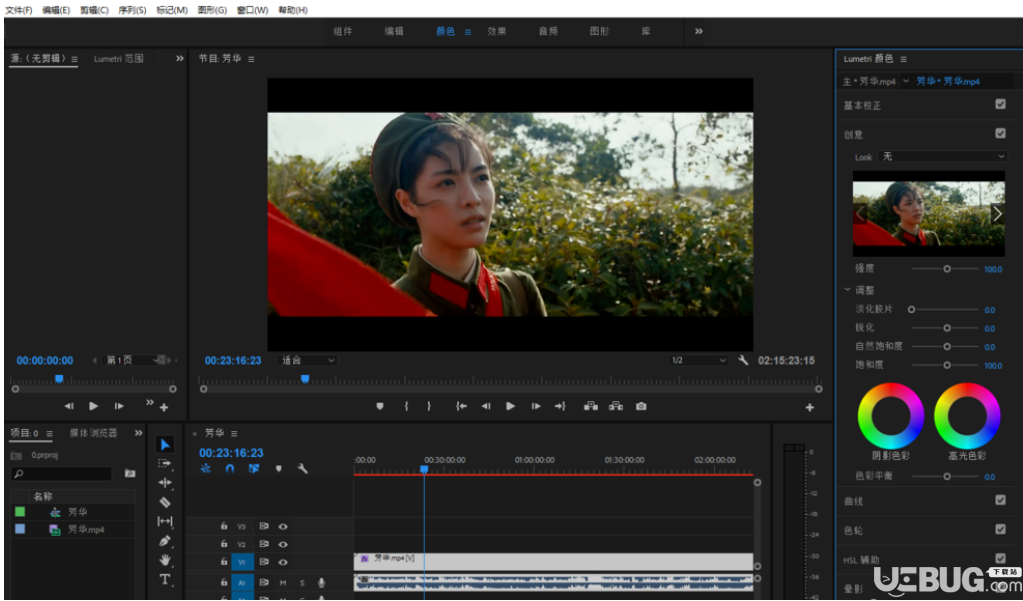Click the 高光色彩 color wheel
The image size is (1023, 601).
967,416
